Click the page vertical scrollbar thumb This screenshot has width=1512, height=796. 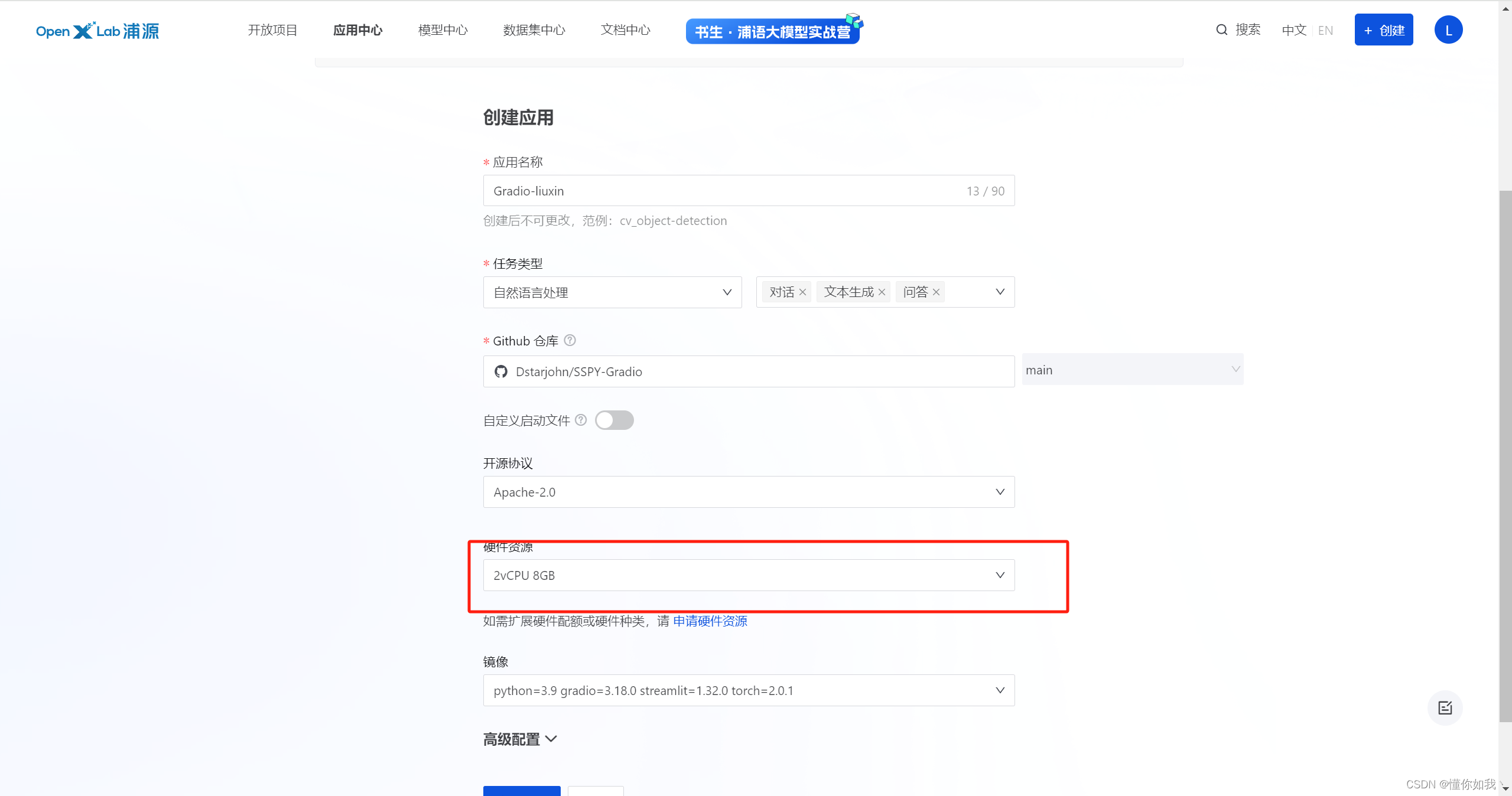(1506, 456)
